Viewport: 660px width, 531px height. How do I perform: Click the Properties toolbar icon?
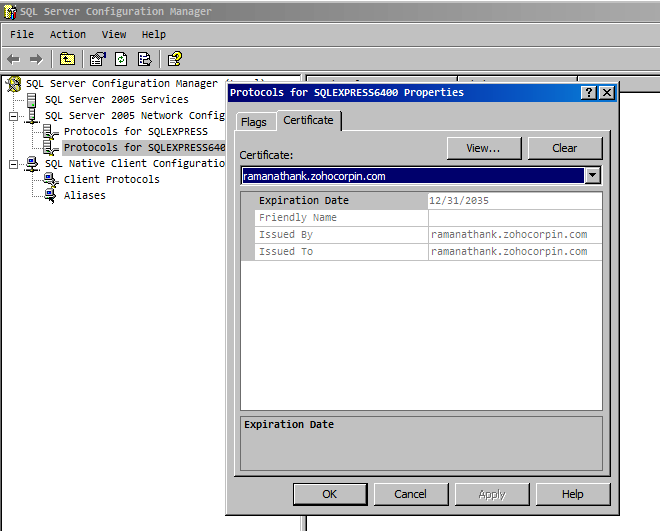click(97, 59)
